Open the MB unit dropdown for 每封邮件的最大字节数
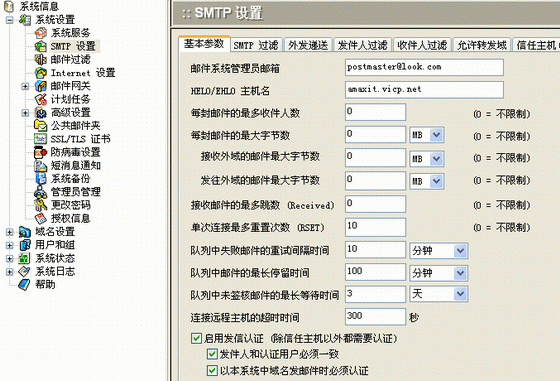Screen dimensions: 560x381 click(x=426, y=135)
